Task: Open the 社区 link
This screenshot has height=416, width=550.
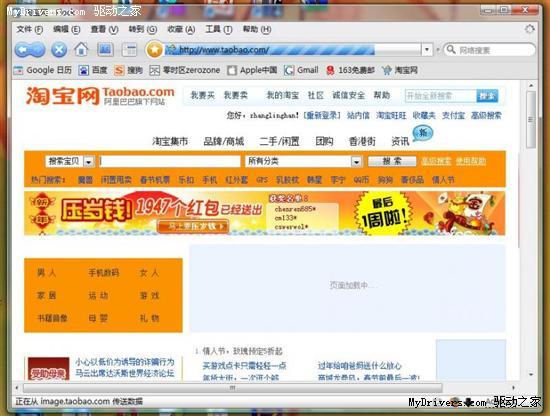Action: pyautogui.click(x=316, y=95)
